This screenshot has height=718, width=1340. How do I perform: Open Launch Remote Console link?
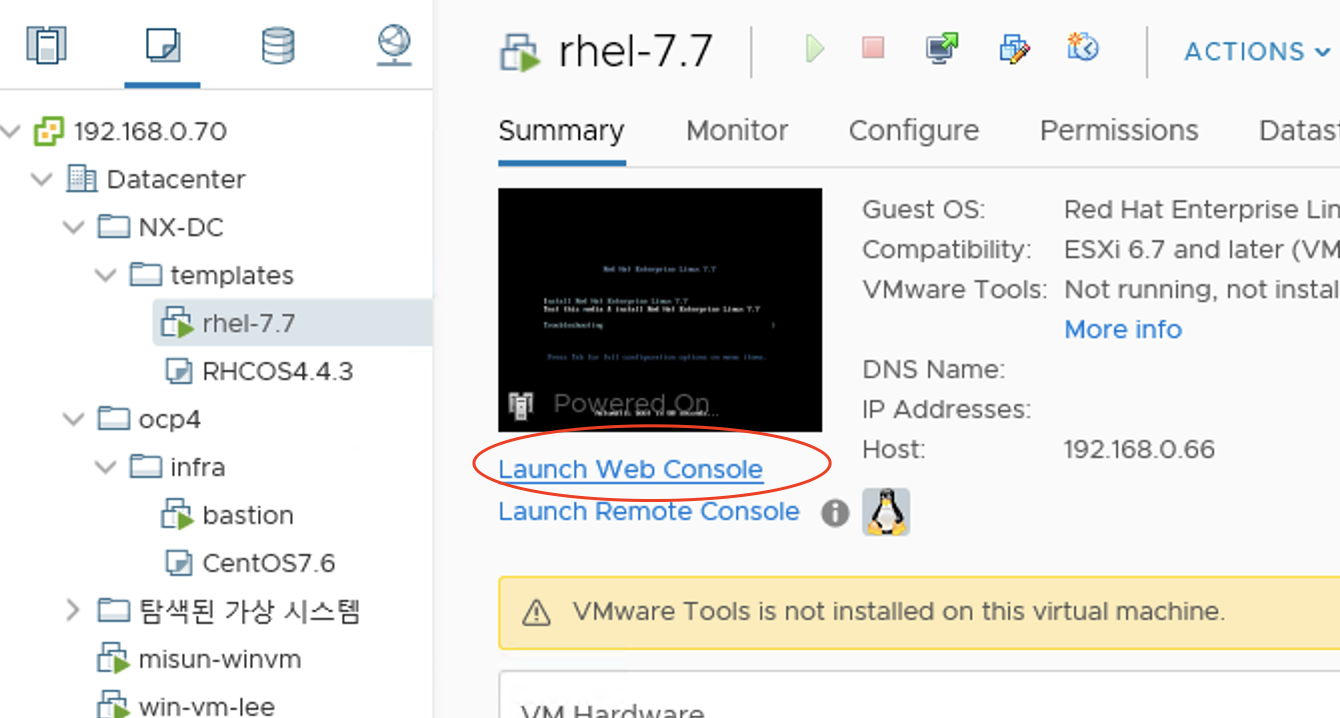649,511
